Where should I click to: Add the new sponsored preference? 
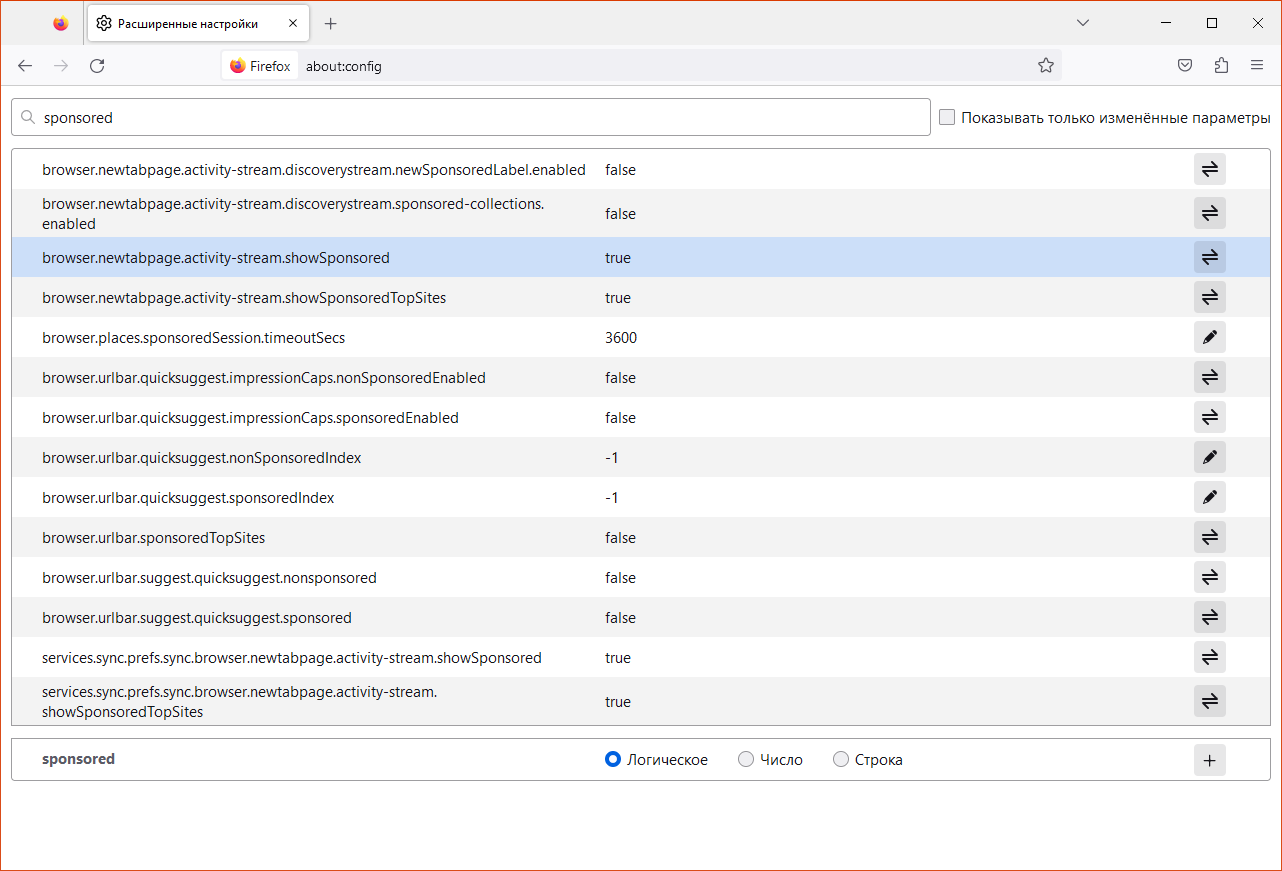[1209, 760]
